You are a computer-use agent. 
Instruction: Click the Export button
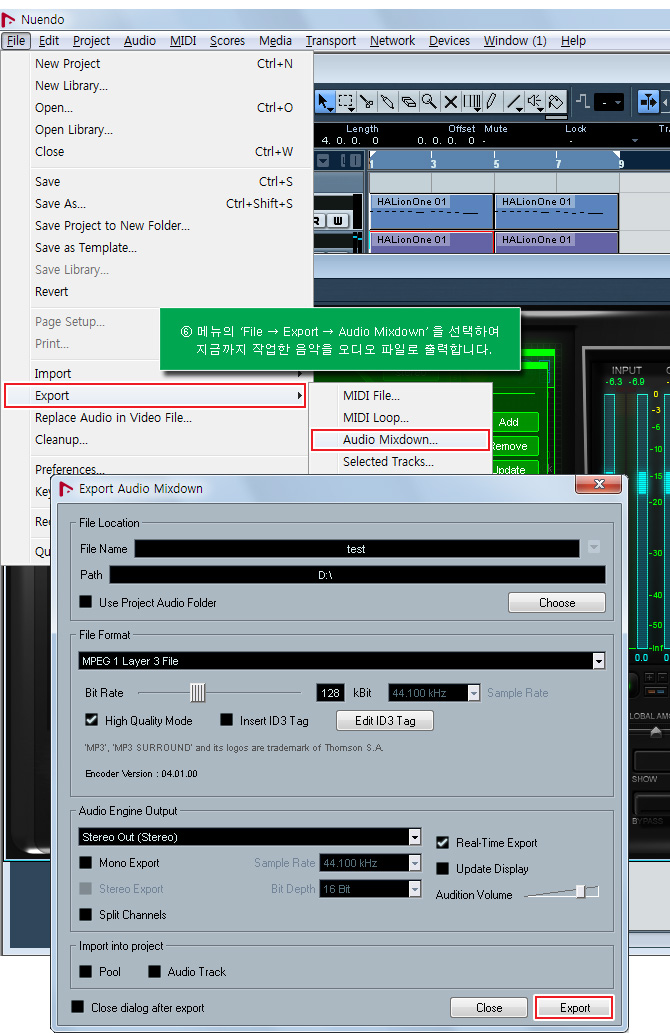[574, 1007]
